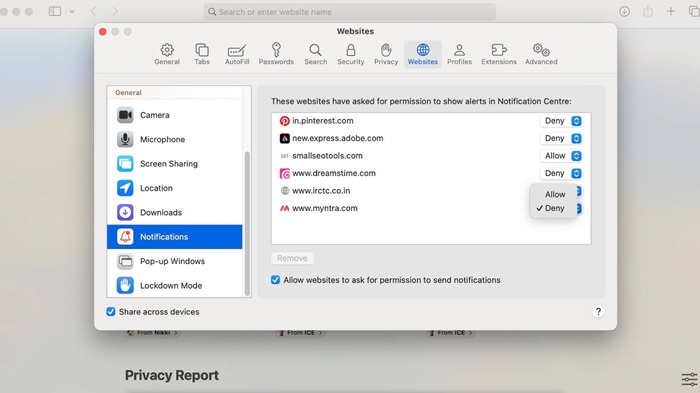The image size is (700, 393).
Task: Click the start page customize sliders icon
Action: click(x=689, y=379)
